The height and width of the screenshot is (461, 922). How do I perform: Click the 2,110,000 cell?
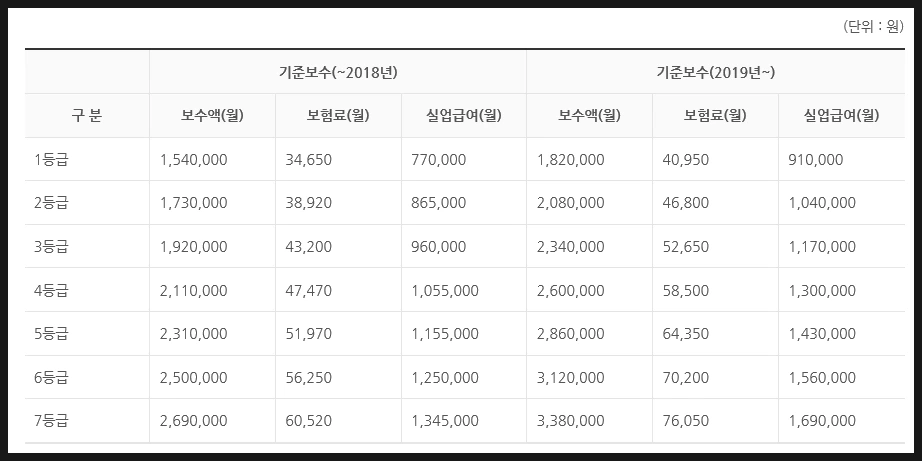pos(212,290)
